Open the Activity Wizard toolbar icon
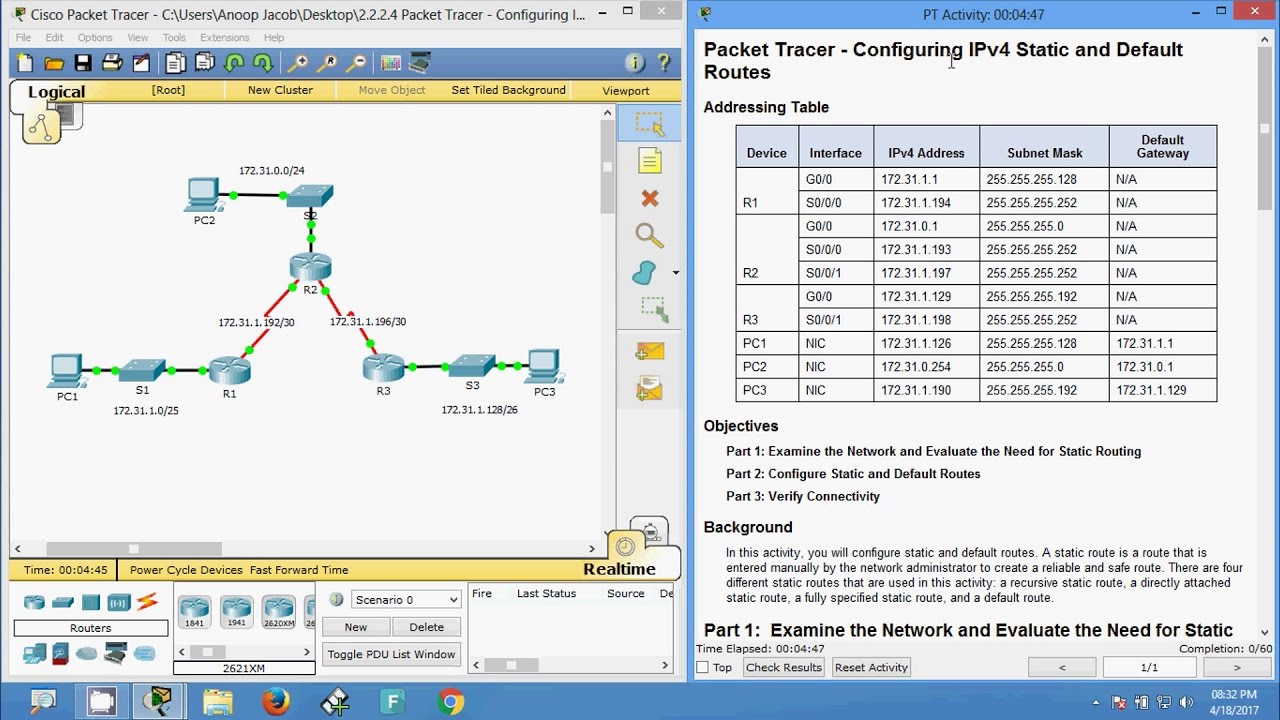The width and height of the screenshot is (1280, 720). (x=141, y=63)
